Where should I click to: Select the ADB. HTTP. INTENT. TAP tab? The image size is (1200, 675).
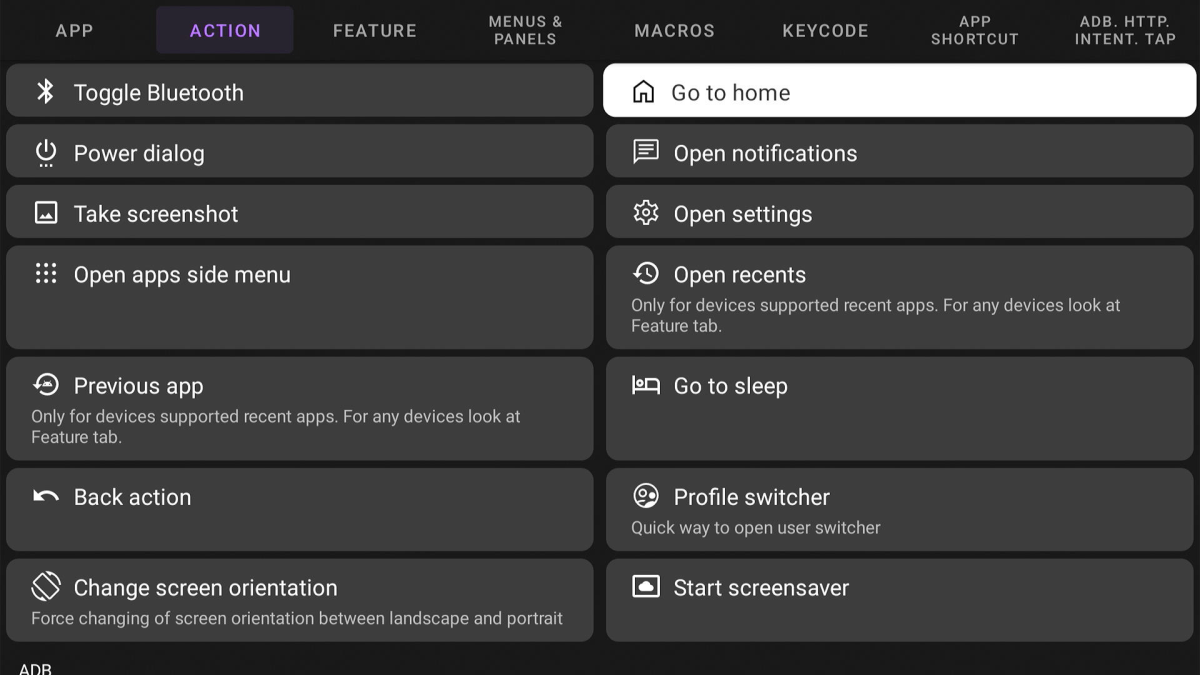(x=1125, y=30)
